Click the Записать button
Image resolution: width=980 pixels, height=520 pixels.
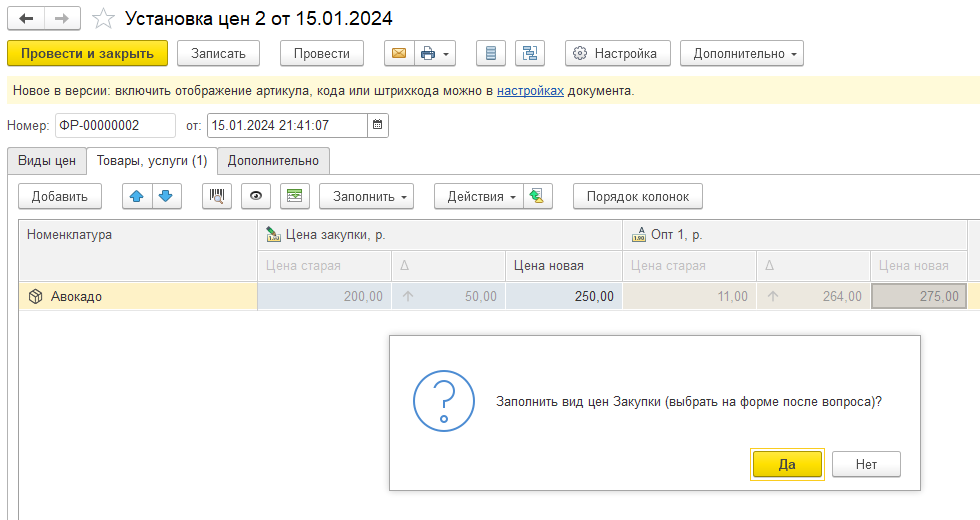point(218,54)
